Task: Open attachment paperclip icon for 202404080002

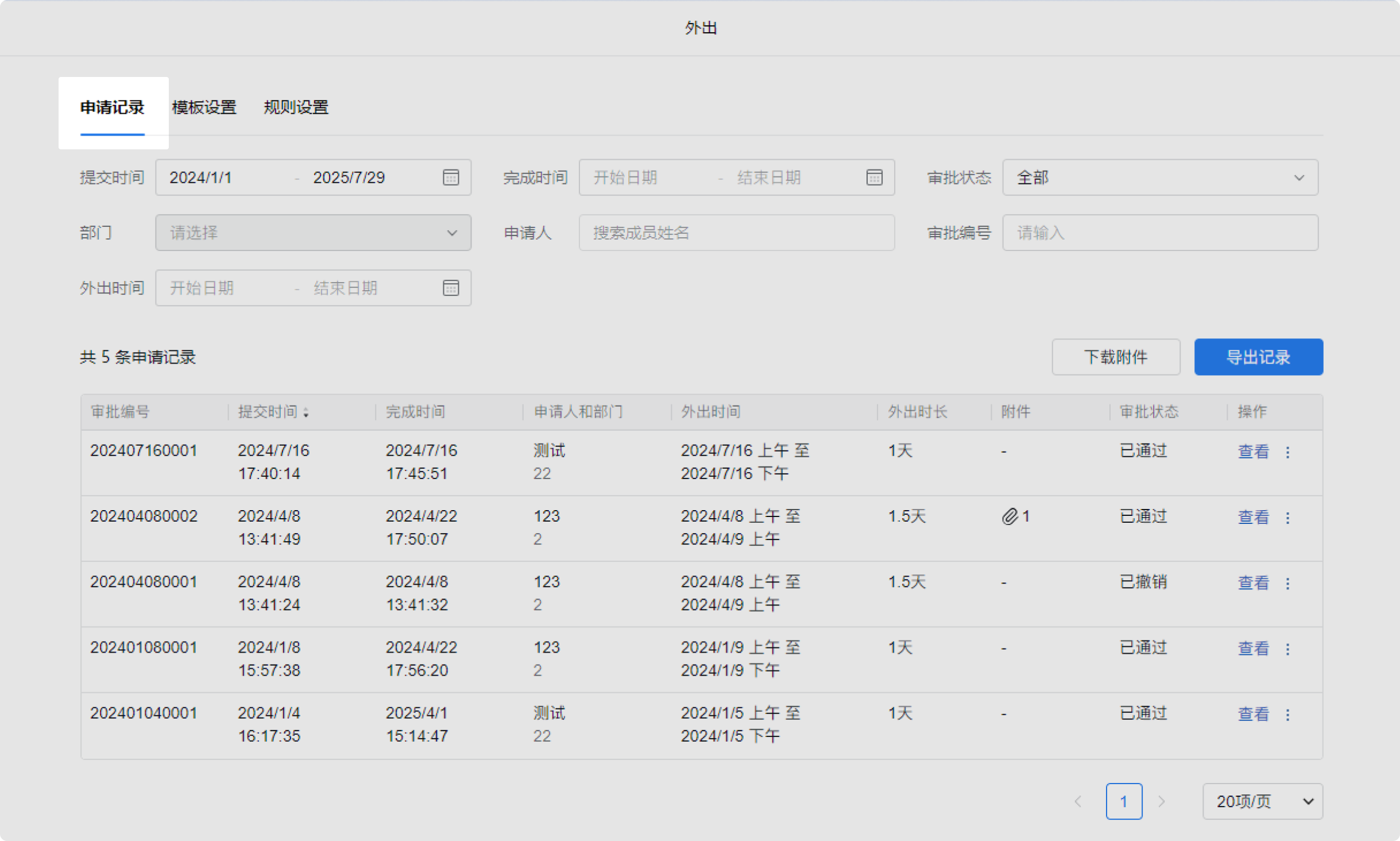Action: tap(1010, 516)
